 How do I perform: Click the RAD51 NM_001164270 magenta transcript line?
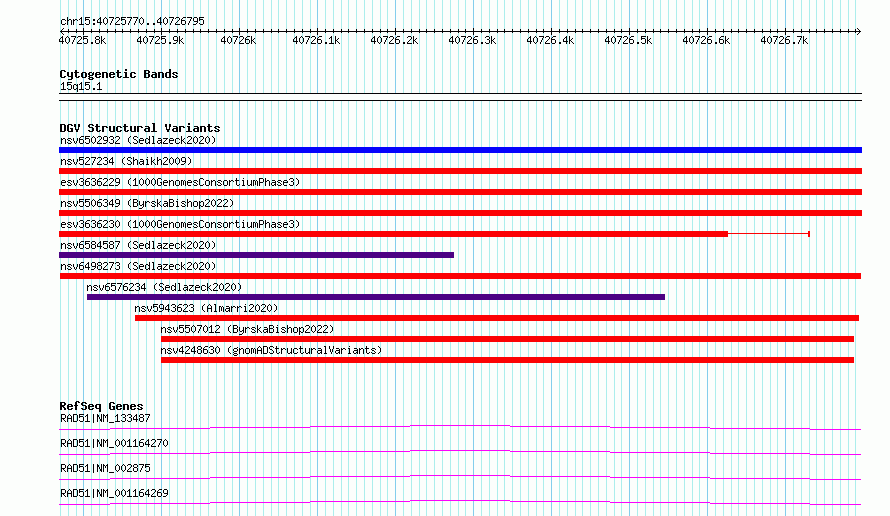coord(460,452)
